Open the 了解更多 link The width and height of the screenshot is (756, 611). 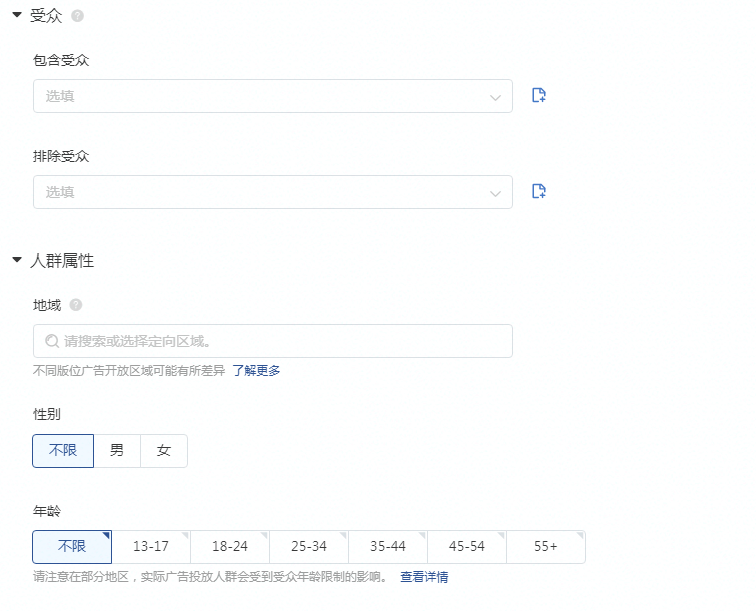pyautogui.click(x=257, y=370)
